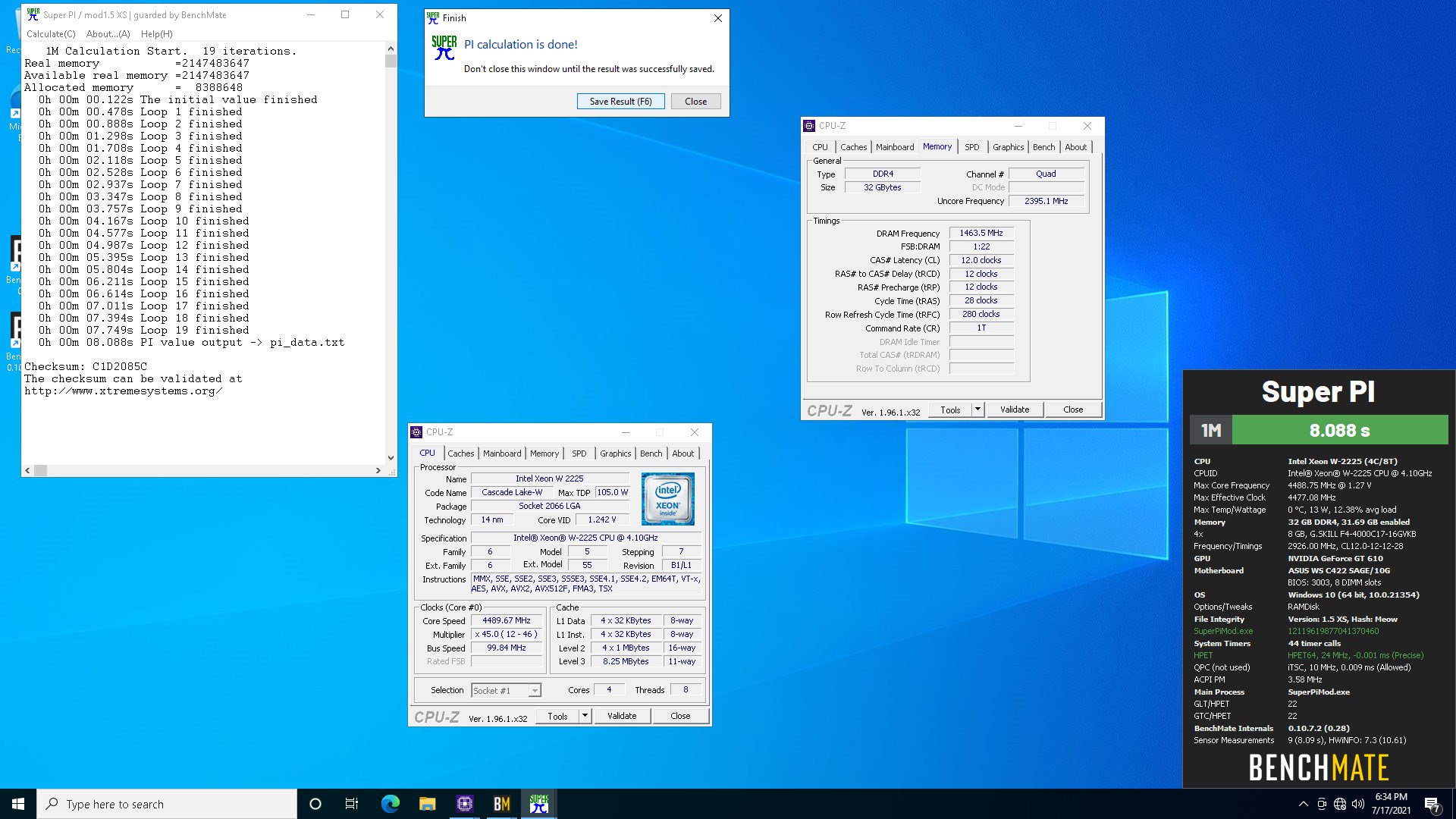Open Calculate menu in Super PI
Image resolution: width=1456 pixels, height=819 pixels.
[51, 34]
